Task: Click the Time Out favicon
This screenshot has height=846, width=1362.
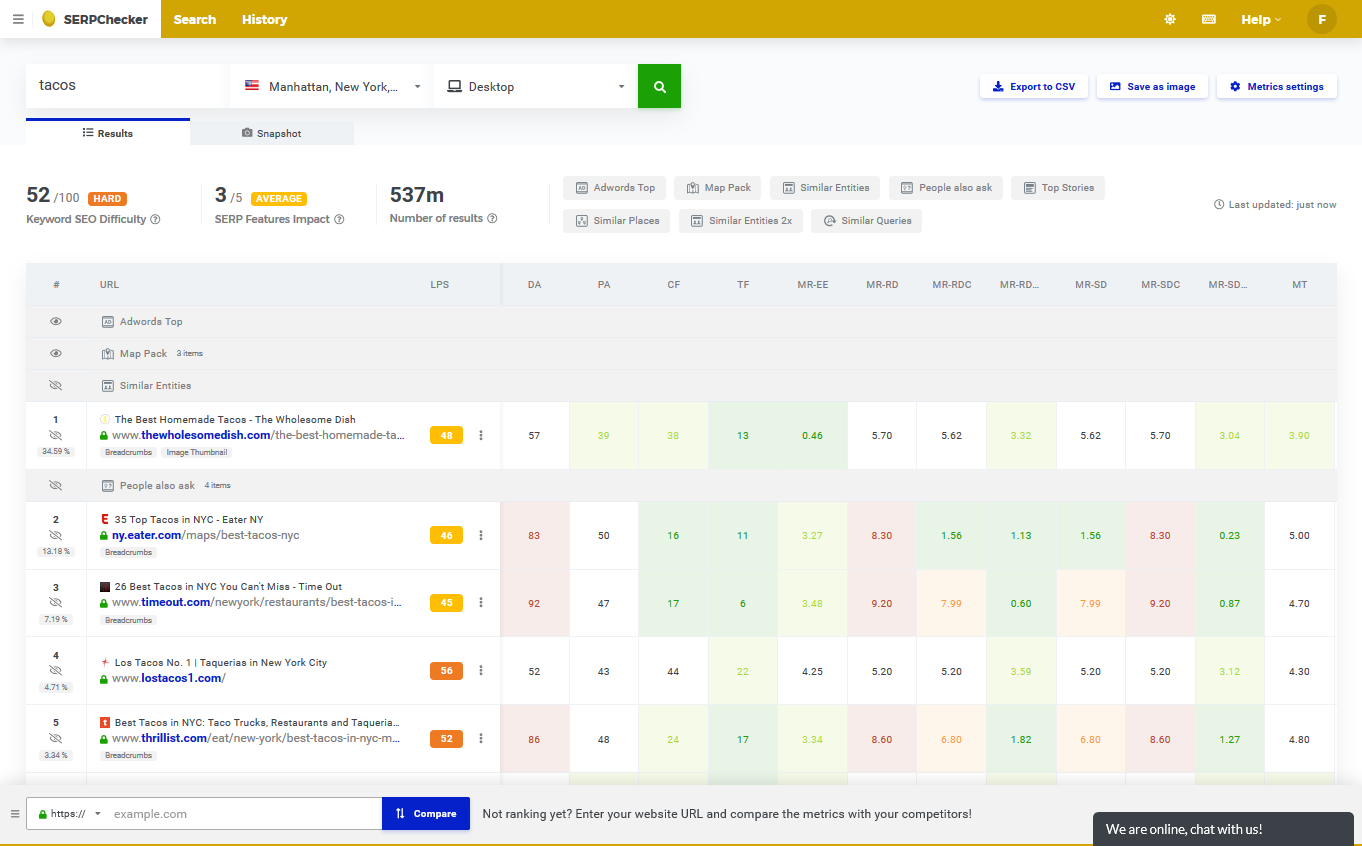Action: click(105, 586)
